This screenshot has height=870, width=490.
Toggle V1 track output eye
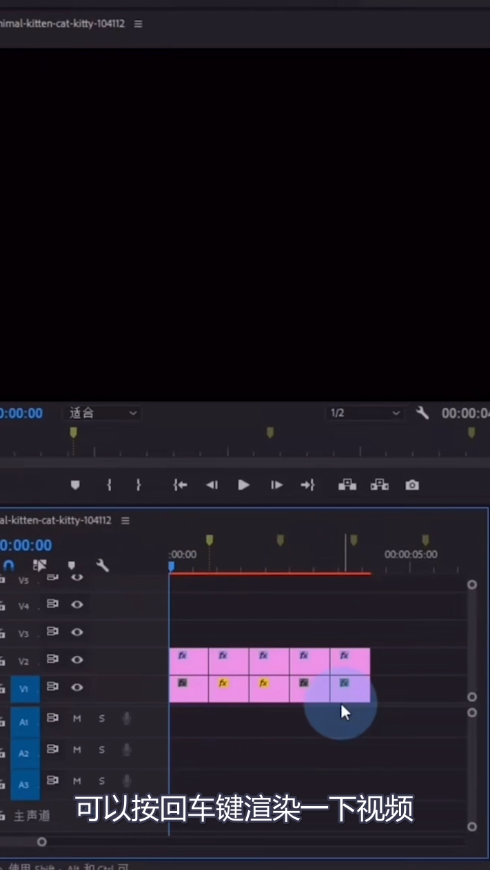click(x=77, y=687)
